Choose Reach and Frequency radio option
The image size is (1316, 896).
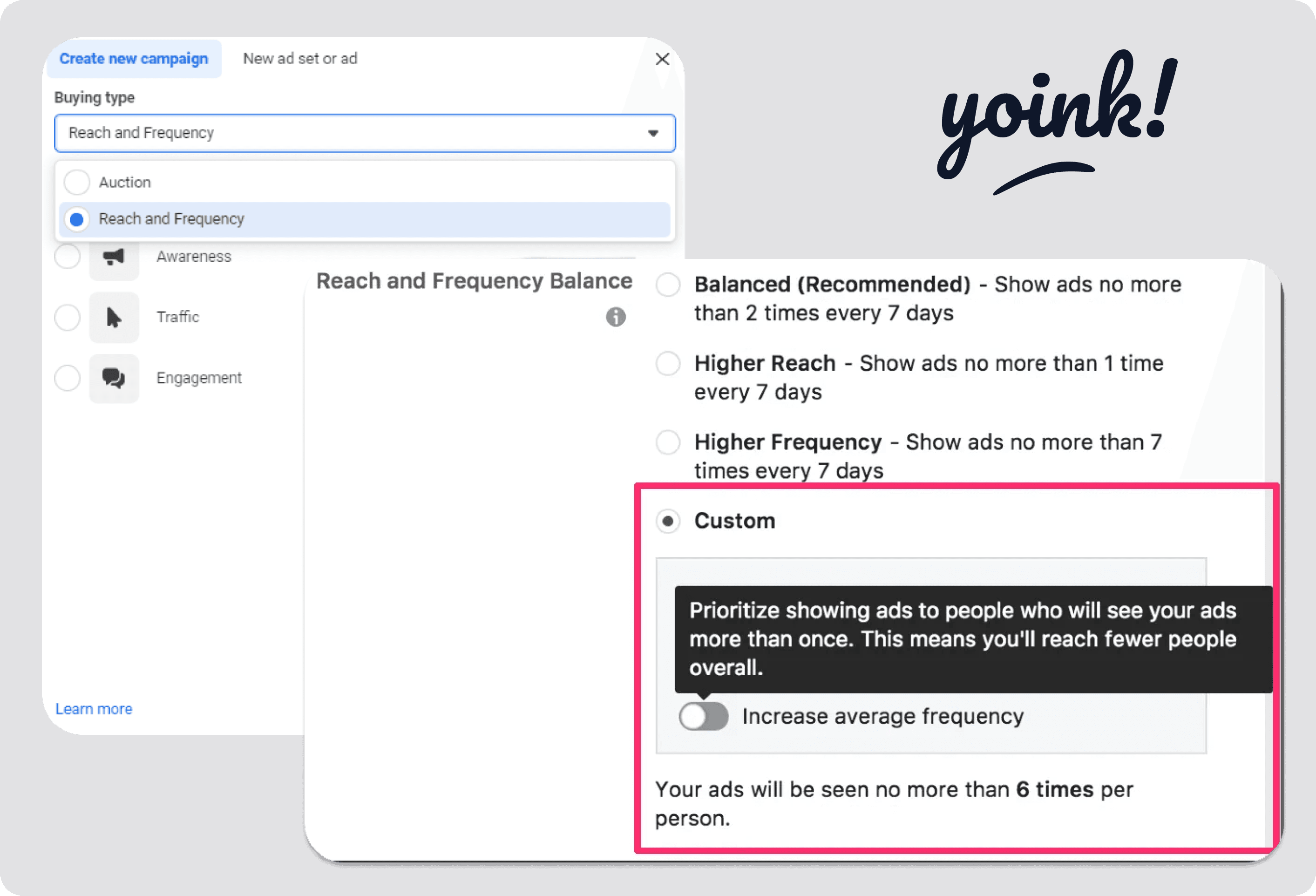pyautogui.click(x=77, y=219)
